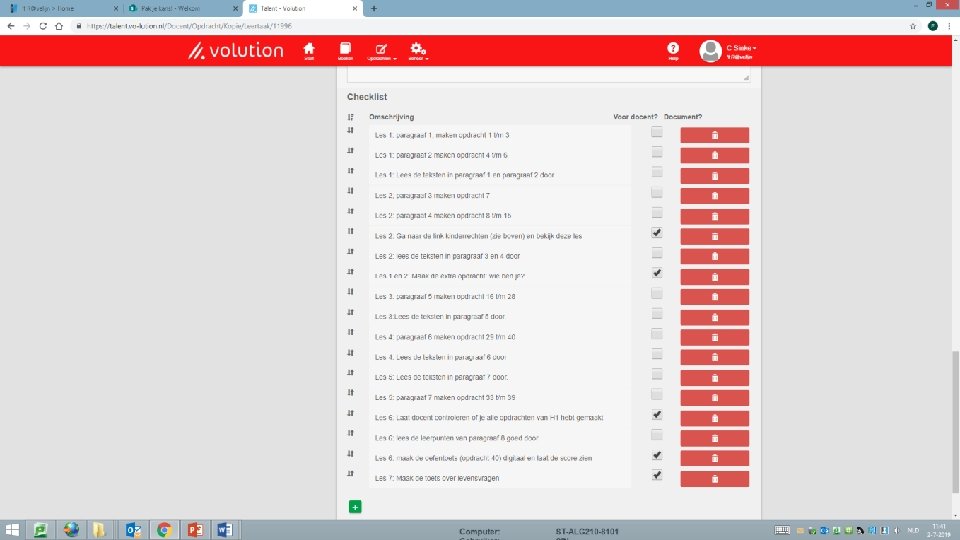Open the user account dropdown next to the avatar
960x540 pixels.
click(x=741, y=51)
